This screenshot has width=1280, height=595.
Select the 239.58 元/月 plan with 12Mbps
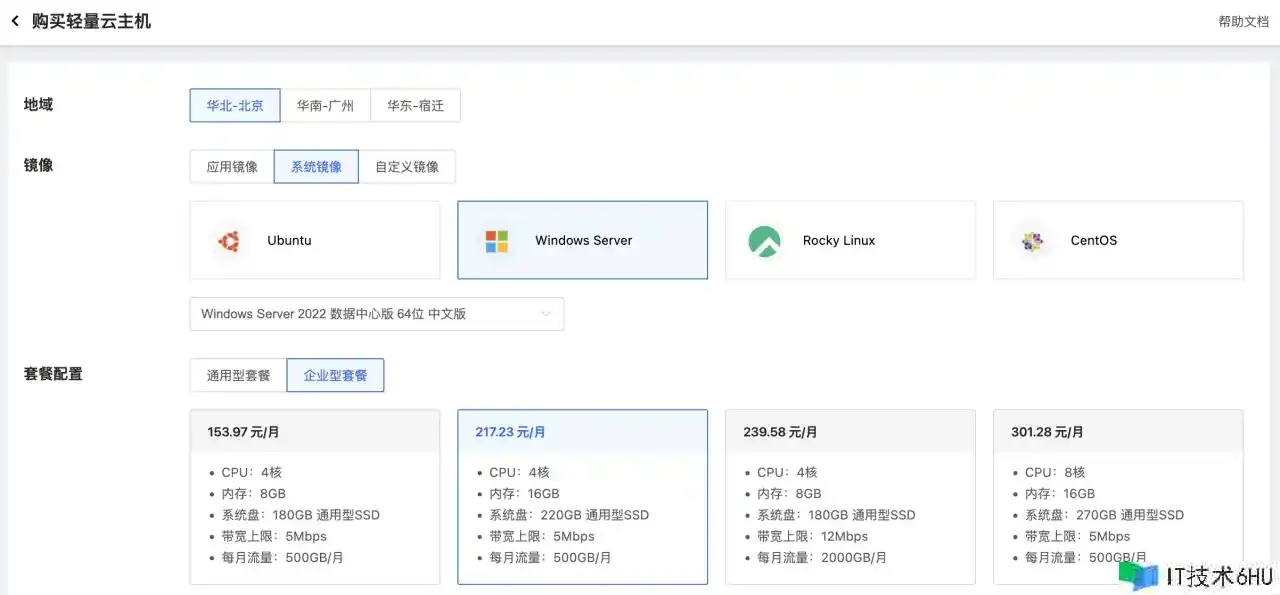tap(850, 496)
